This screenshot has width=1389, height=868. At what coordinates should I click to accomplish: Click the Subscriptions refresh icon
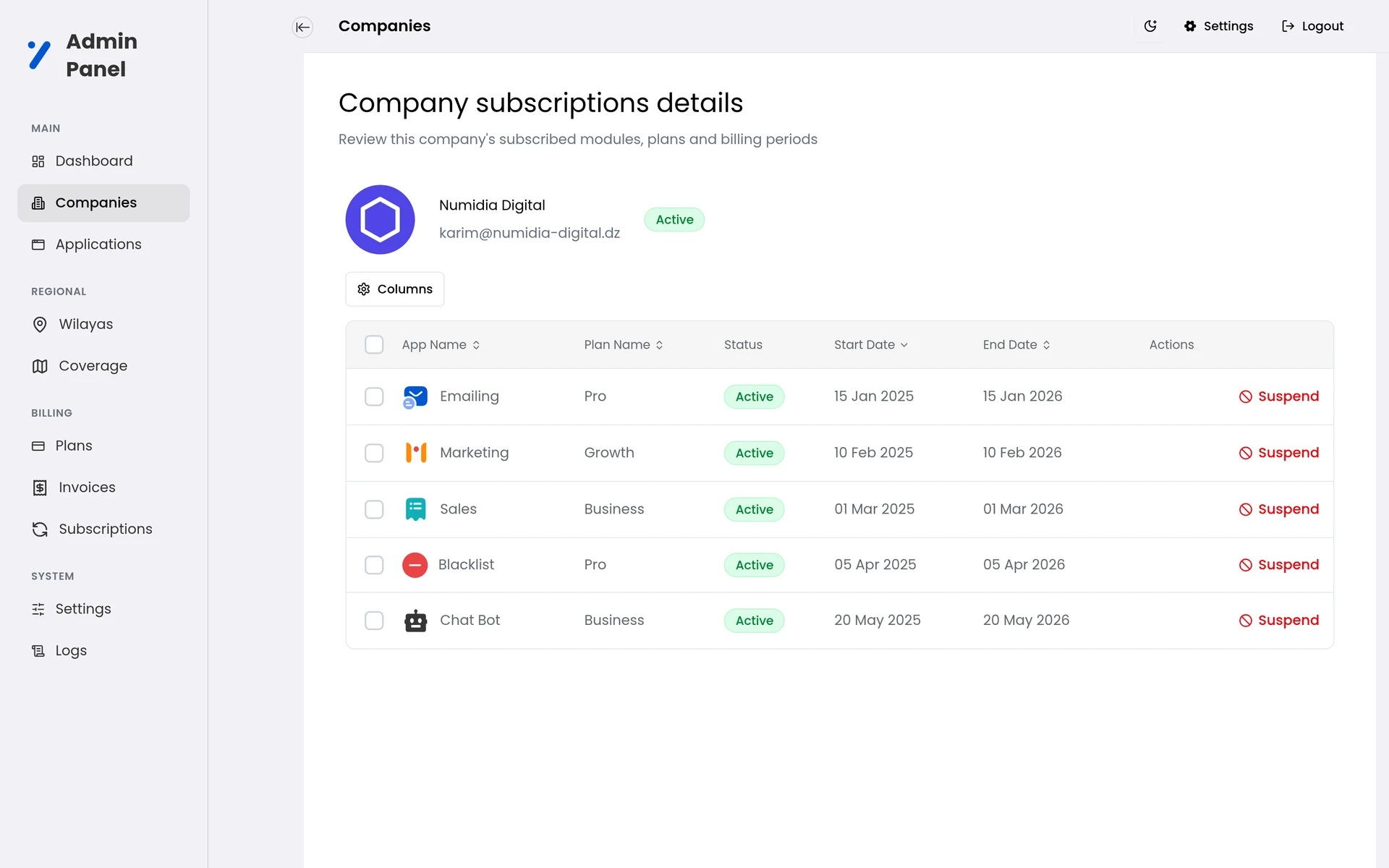point(40,529)
